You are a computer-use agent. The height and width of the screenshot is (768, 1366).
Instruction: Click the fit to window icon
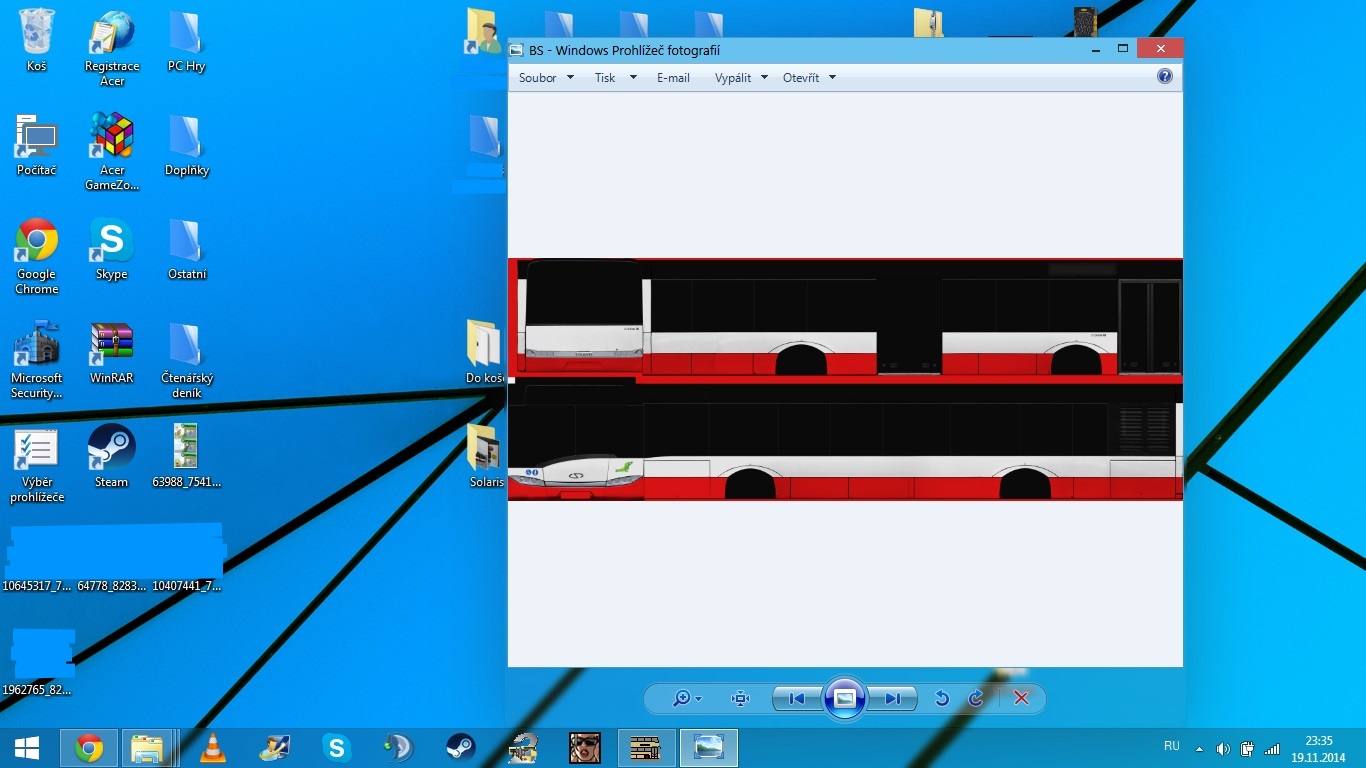tap(740, 699)
